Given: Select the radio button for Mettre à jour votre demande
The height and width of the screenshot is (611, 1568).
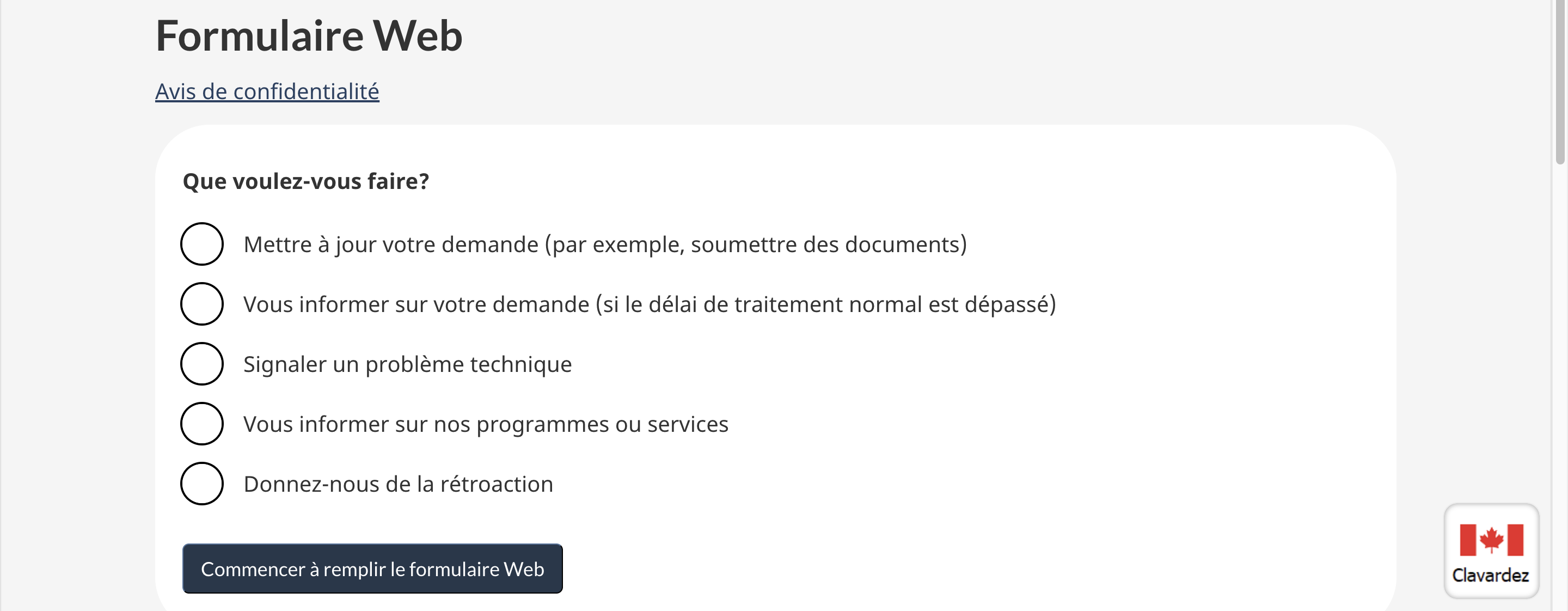Looking at the screenshot, I should click(202, 244).
